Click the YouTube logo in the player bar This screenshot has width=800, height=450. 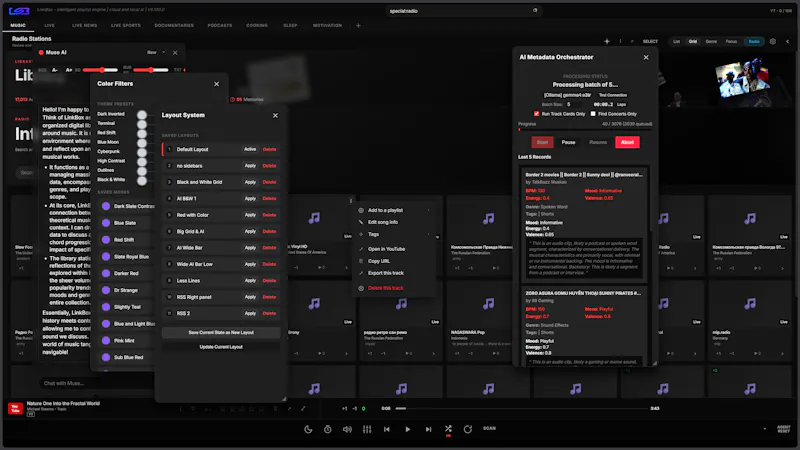click(15, 409)
